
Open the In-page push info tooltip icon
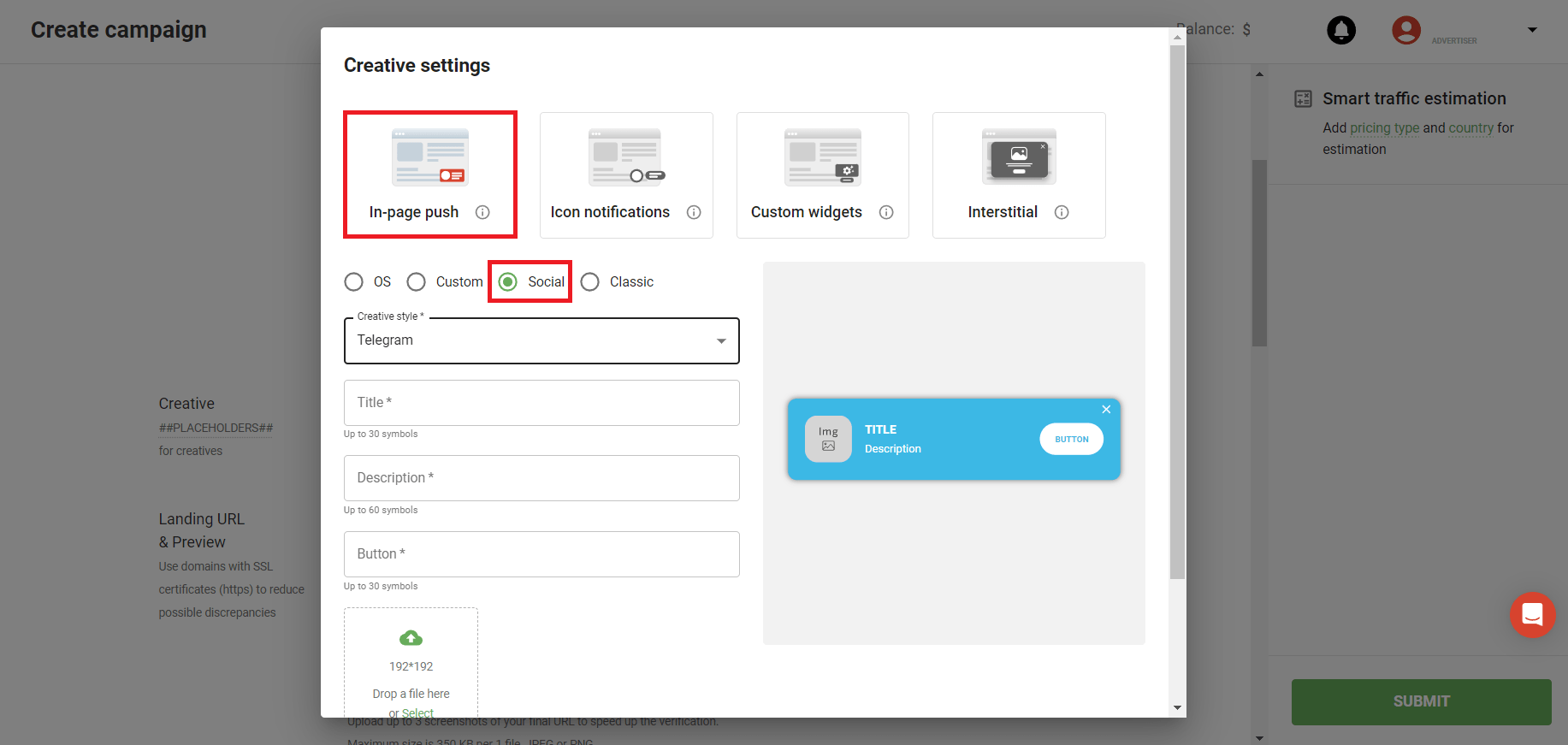click(x=482, y=212)
